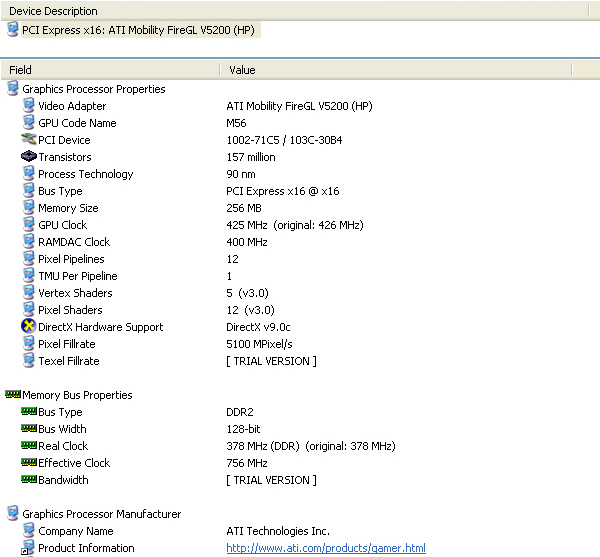Click the Memory Bus Properties memory icon
The height and width of the screenshot is (557, 600).
[x=13, y=394]
